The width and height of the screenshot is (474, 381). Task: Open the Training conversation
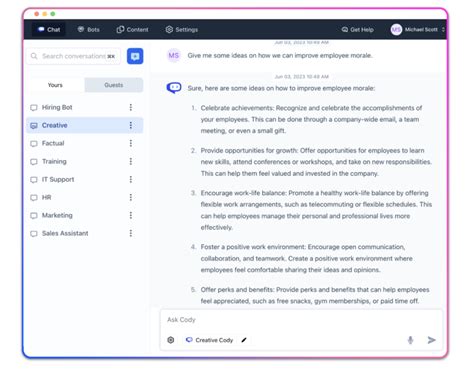point(85,161)
